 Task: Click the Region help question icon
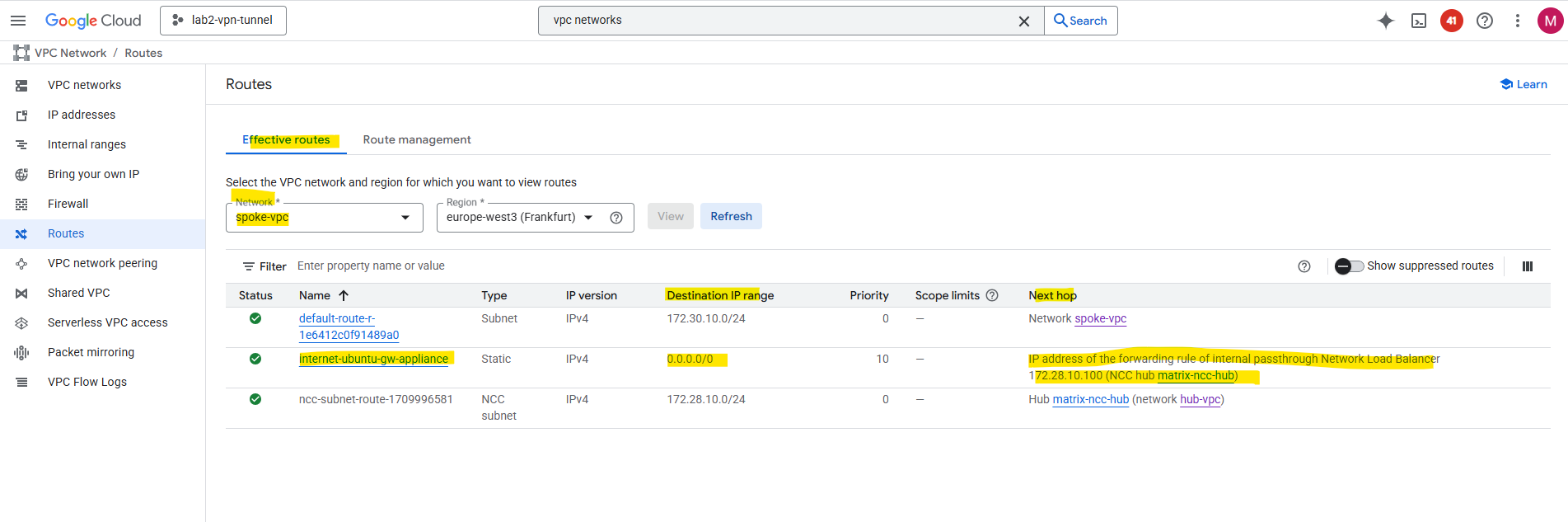pyautogui.click(x=615, y=218)
